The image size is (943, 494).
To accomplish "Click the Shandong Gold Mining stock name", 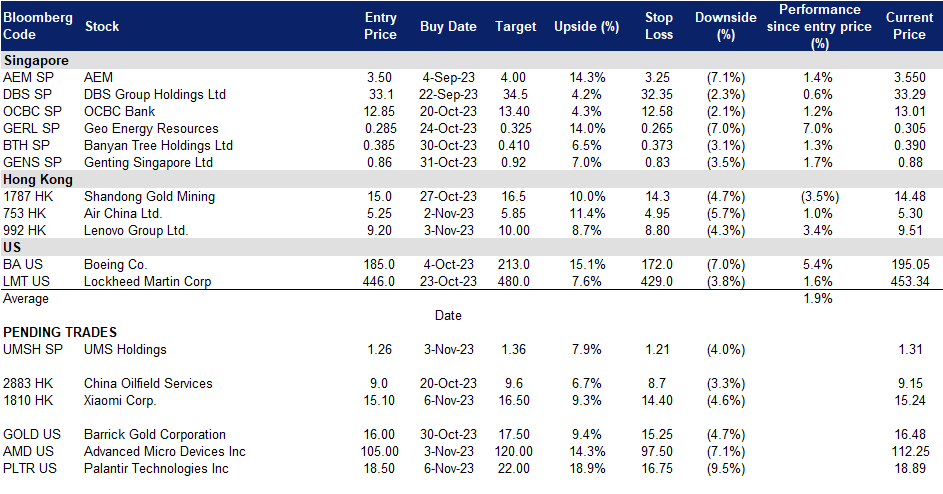I will coord(149,196).
